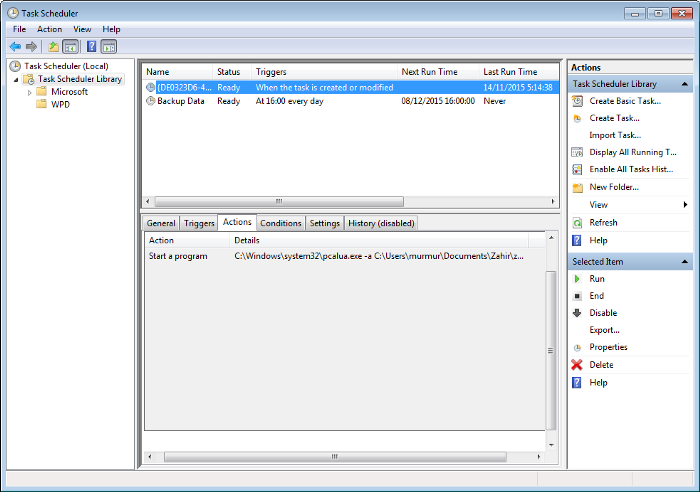Image resolution: width=700 pixels, height=492 pixels.
Task: Sort by the Status column header
Action: [x=231, y=72]
